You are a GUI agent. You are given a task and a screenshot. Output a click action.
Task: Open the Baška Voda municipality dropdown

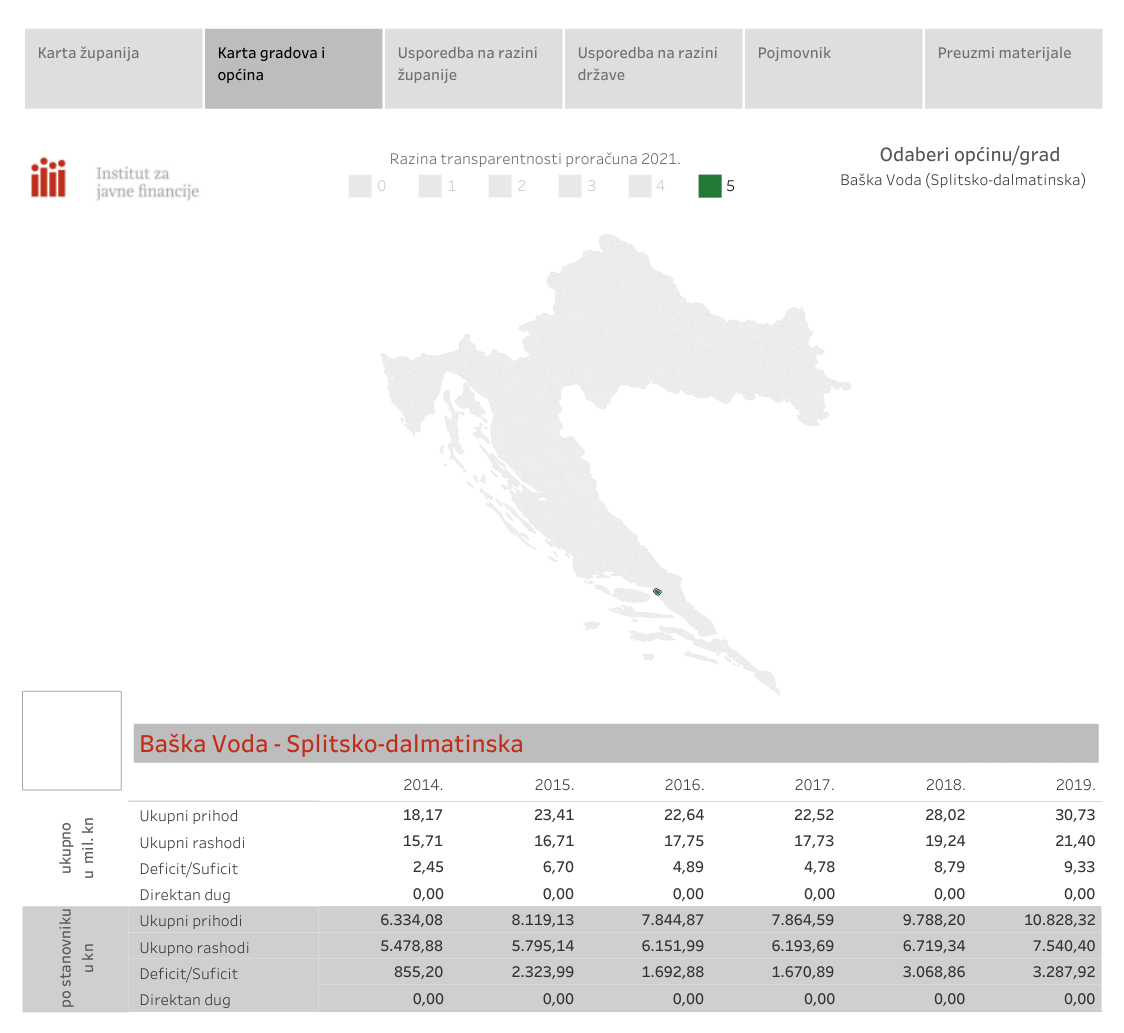click(x=962, y=181)
